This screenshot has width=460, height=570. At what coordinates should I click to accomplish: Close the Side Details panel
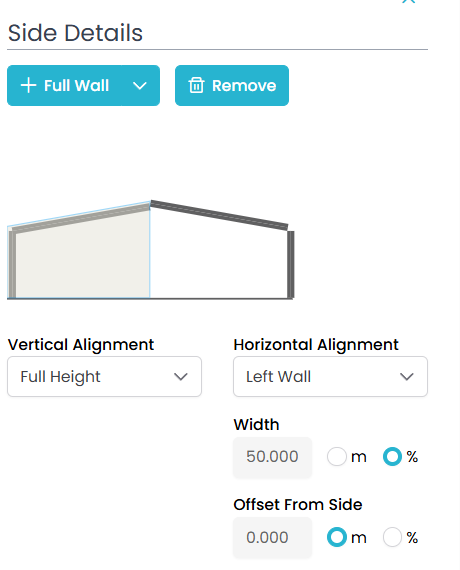(408, 1)
